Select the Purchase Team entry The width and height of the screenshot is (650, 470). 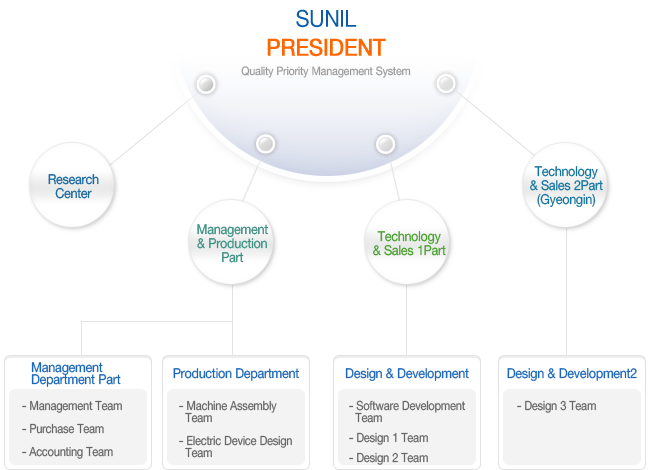tap(63, 429)
